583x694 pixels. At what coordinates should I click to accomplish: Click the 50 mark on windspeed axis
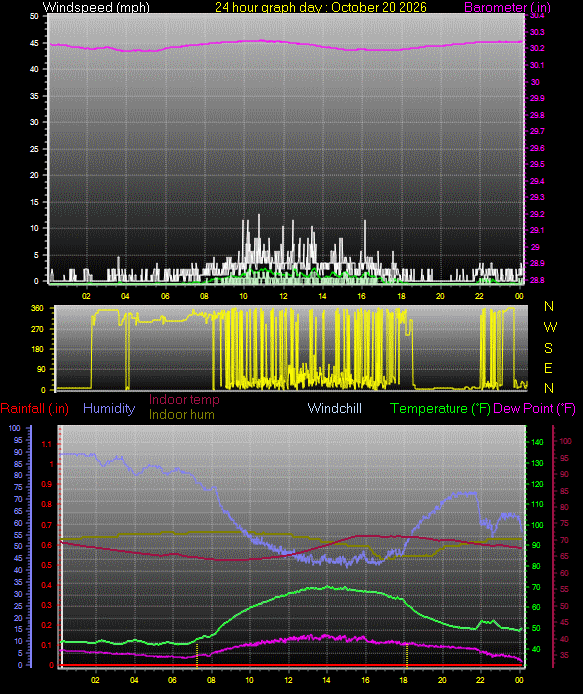coord(34,16)
